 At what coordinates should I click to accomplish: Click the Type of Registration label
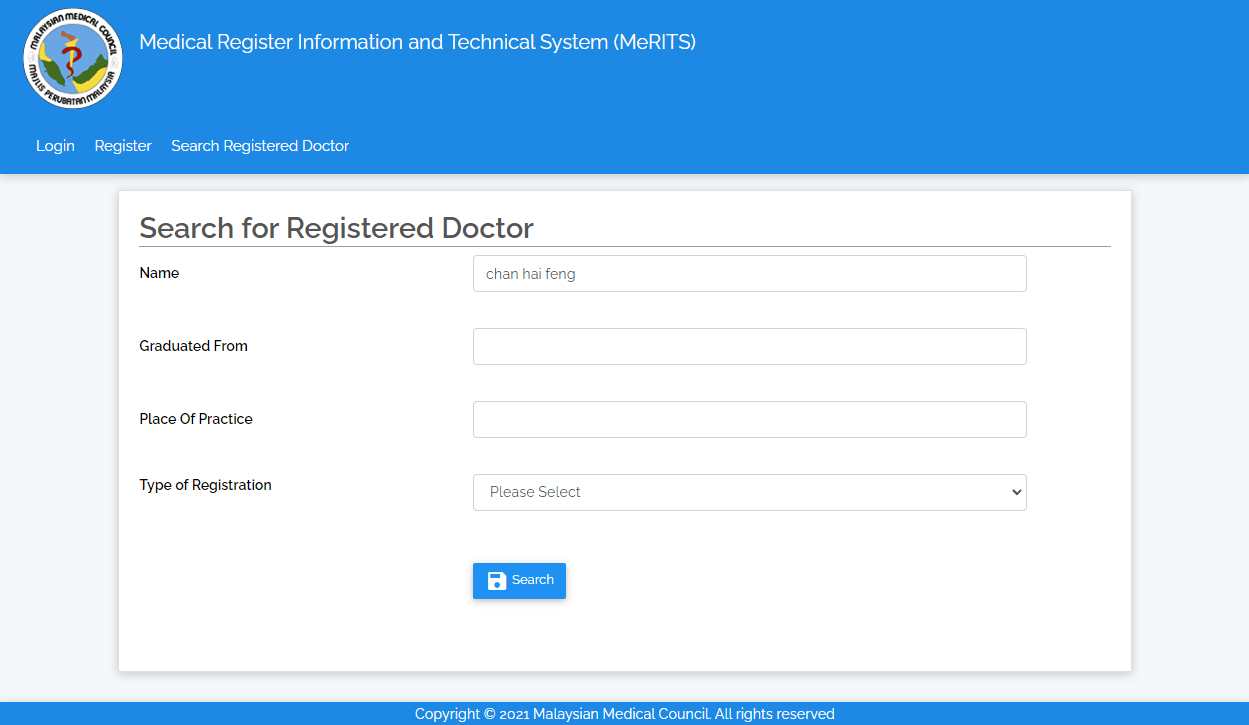click(x=205, y=485)
